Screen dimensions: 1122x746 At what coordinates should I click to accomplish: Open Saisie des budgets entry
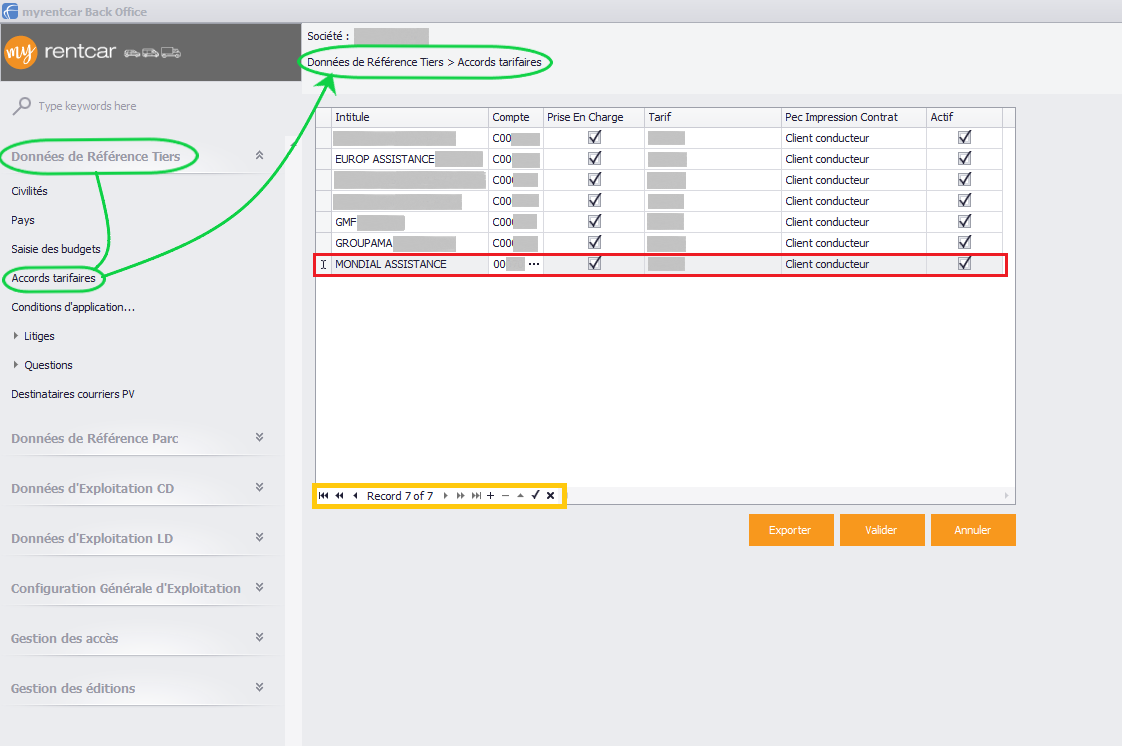coord(56,249)
